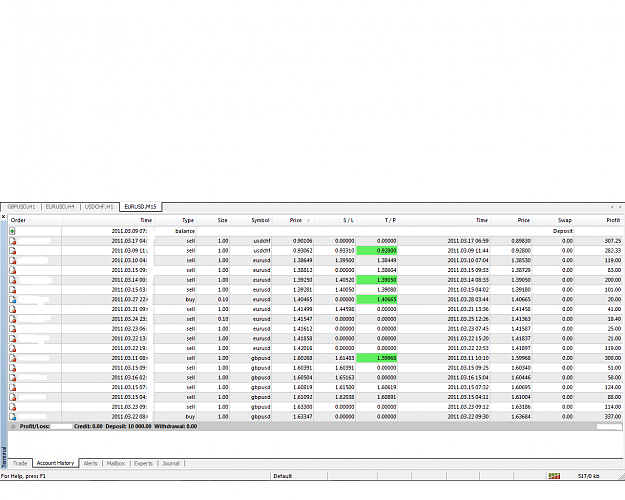Click close time 2011.03.28 03:44
The width and height of the screenshot is (625, 500).
[468, 299]
